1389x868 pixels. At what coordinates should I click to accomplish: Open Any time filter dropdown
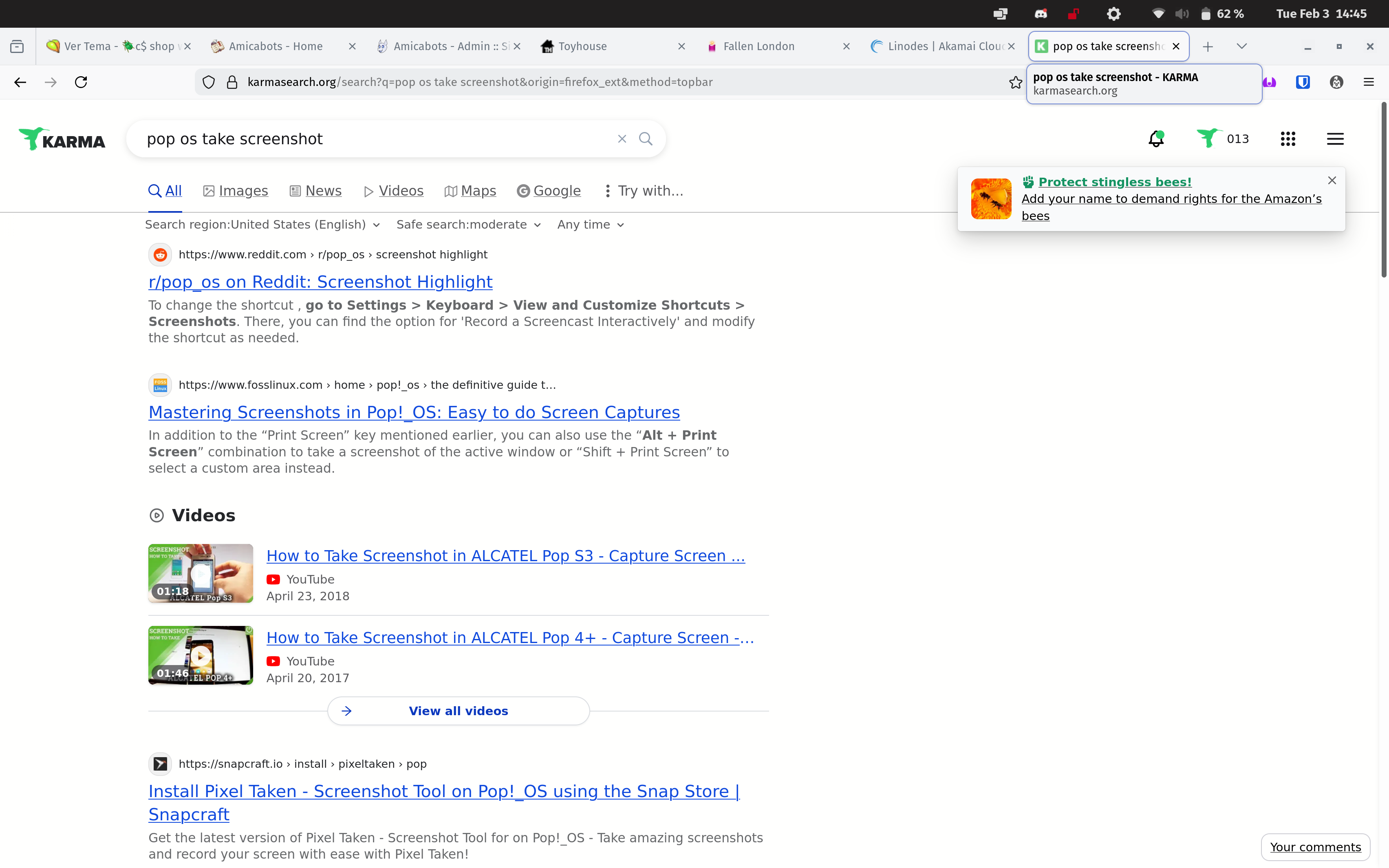pyautogui.click(x=590, y=225)
